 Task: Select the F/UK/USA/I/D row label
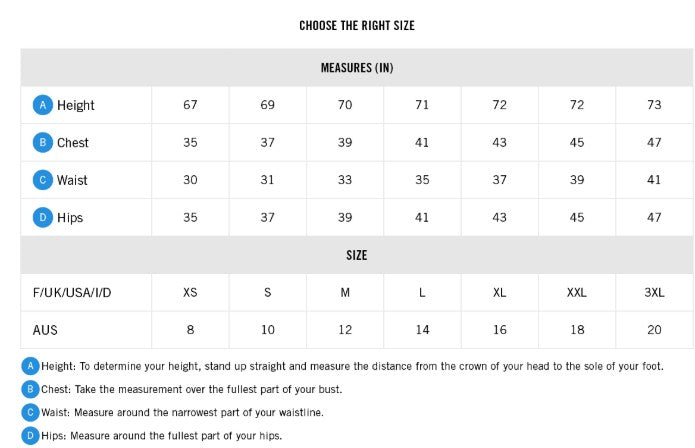coord(72,292)
